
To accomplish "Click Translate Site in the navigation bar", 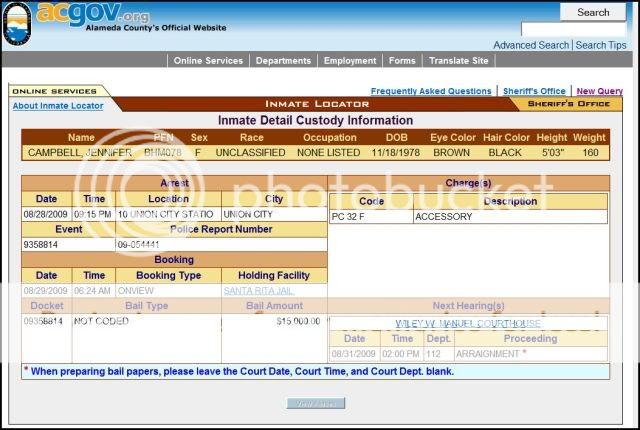I will point(459,61).
